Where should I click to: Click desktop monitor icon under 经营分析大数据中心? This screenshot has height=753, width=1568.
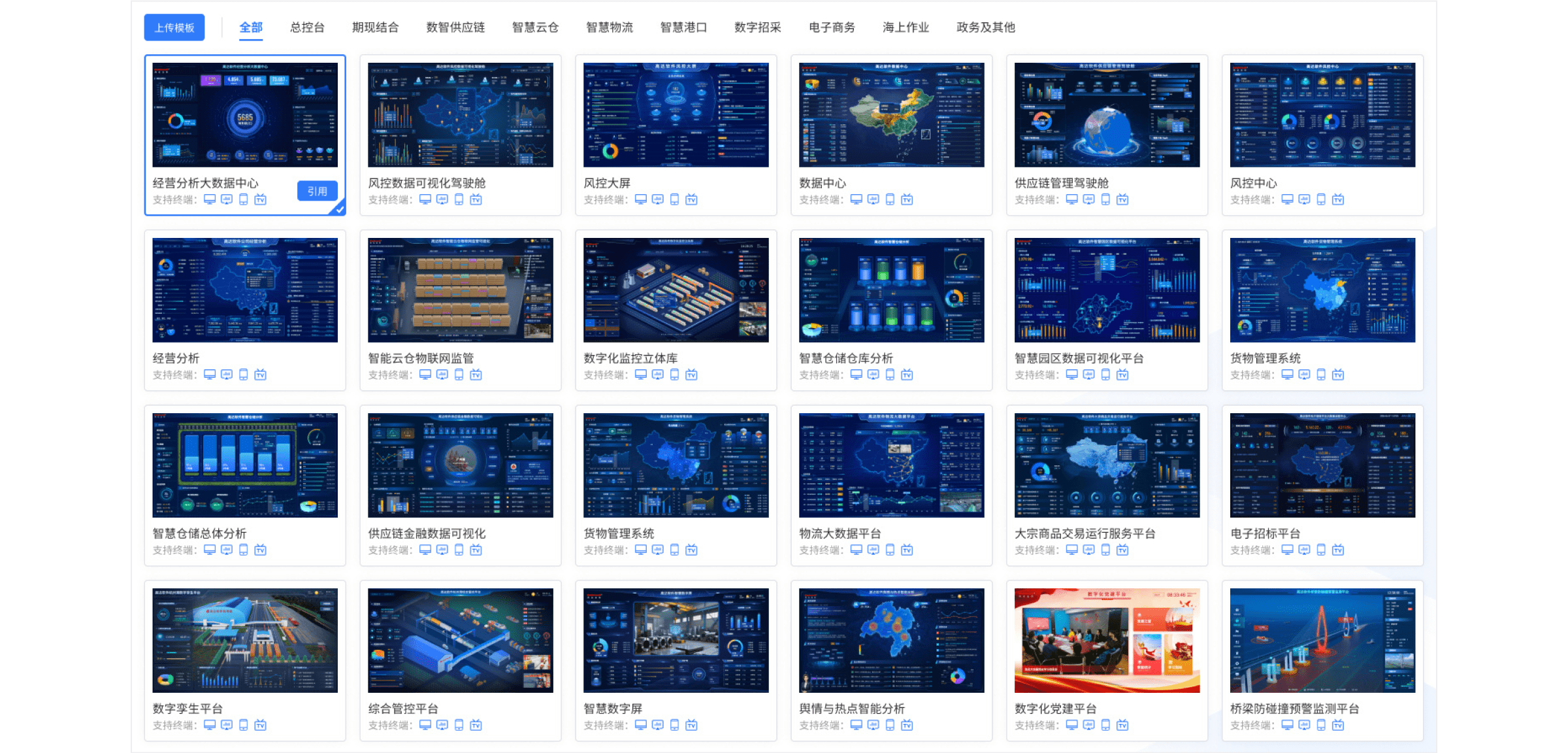pos(210,199)
